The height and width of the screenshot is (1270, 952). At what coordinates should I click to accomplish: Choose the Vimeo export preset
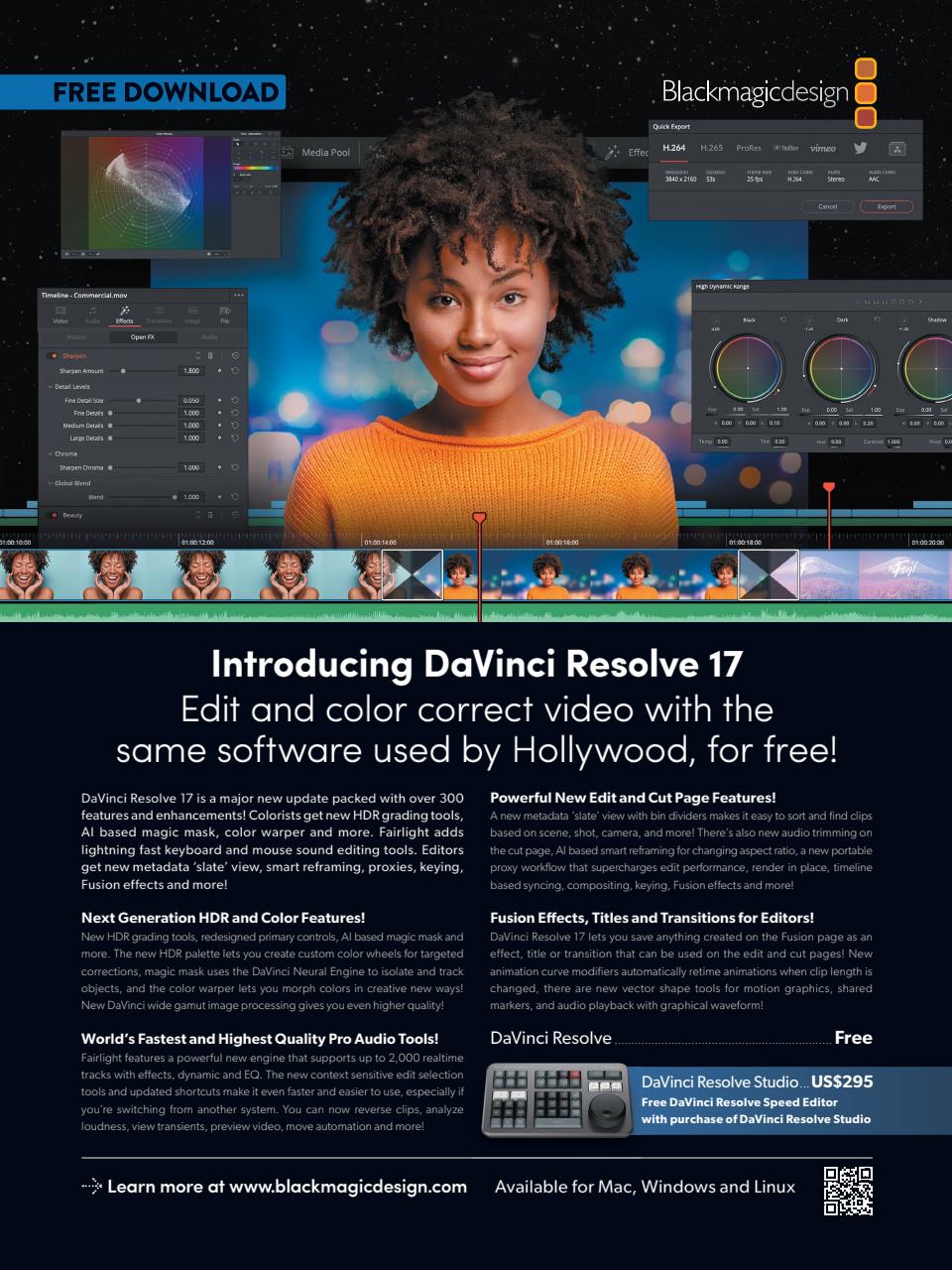pyautogui.click(x=822, y=148)
